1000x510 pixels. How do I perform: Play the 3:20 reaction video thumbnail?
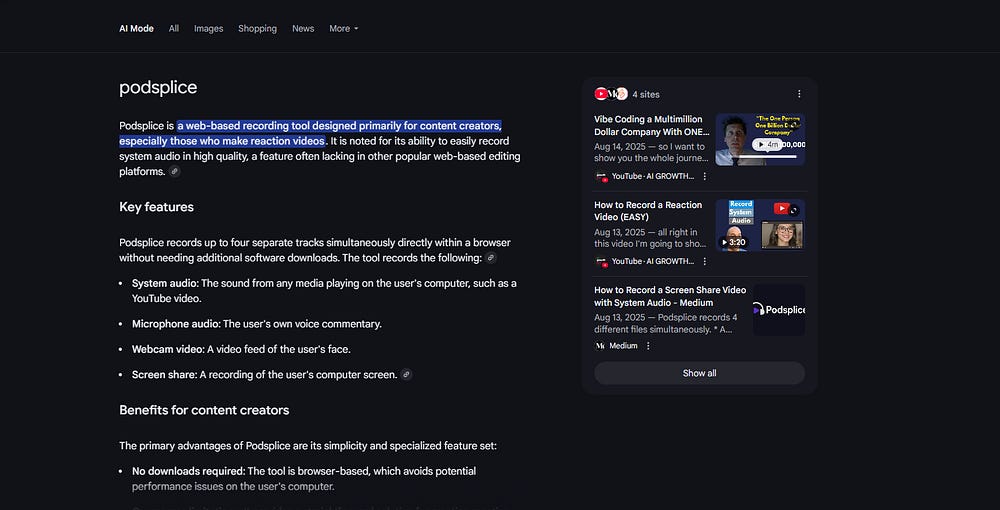point(760,225)
